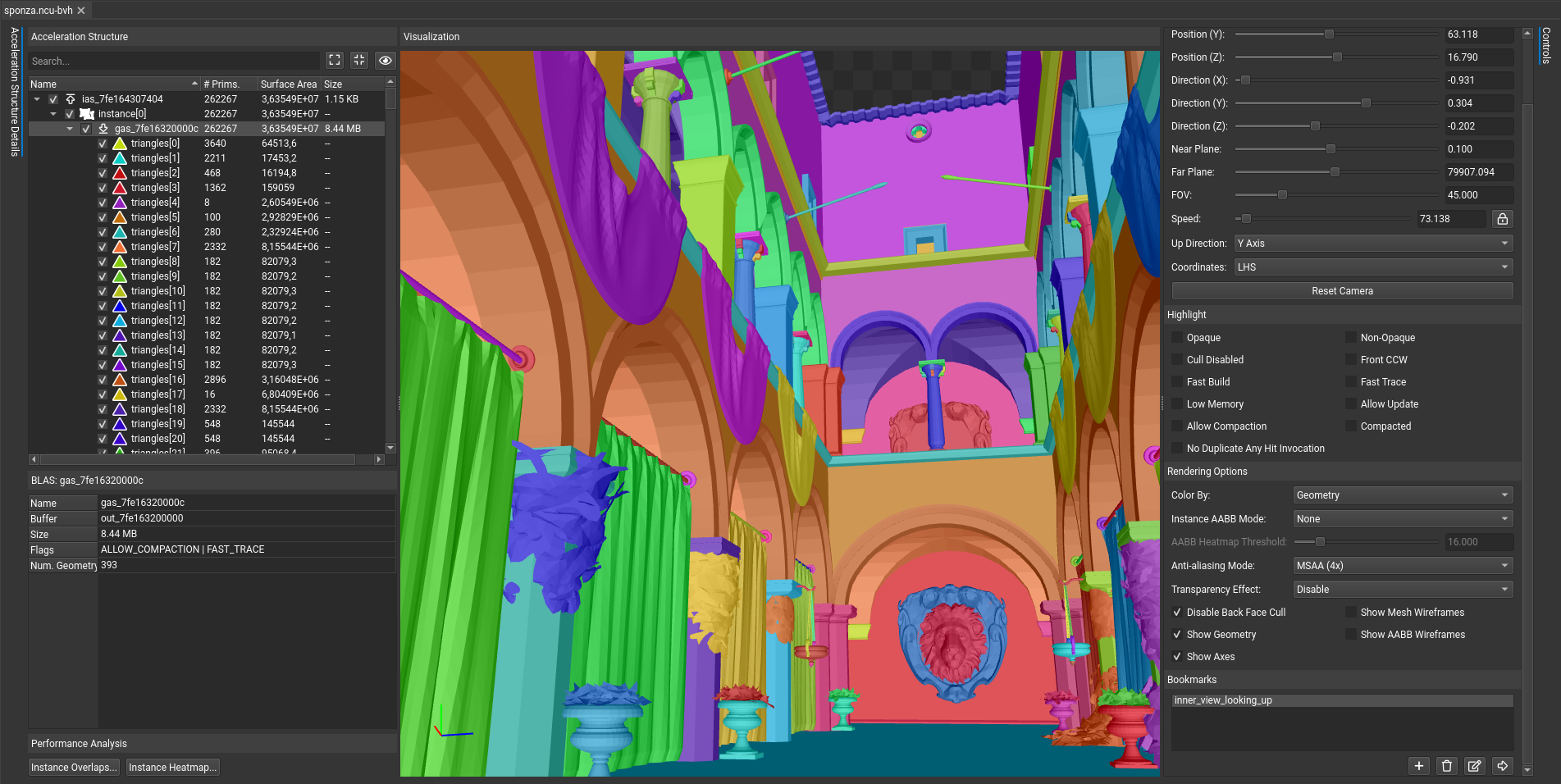
Task: Toggle the eye visibility icon near search
Action: pyautogui.click(x=385, y=60)
